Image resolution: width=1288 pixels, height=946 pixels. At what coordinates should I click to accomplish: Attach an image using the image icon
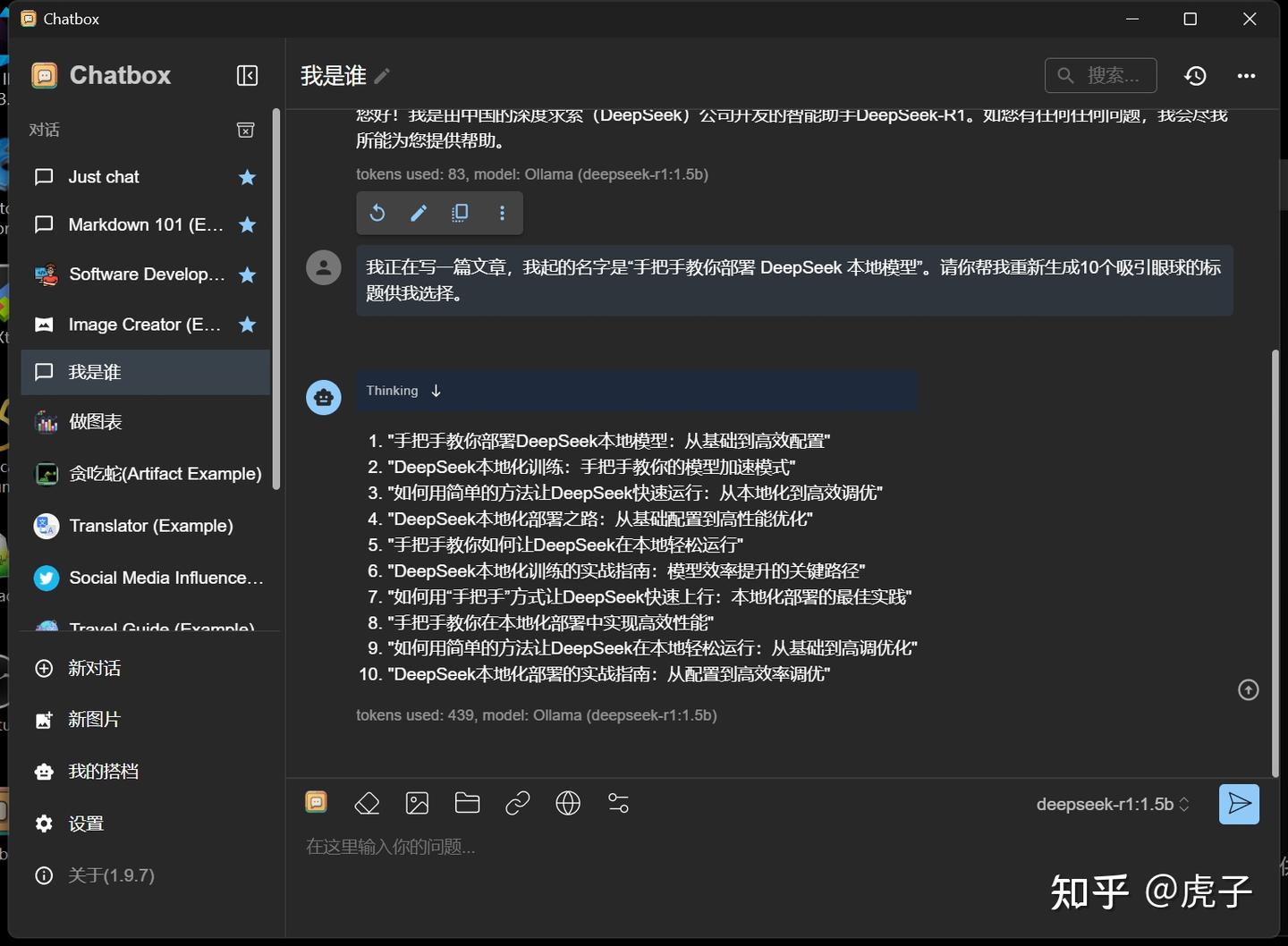417,803
